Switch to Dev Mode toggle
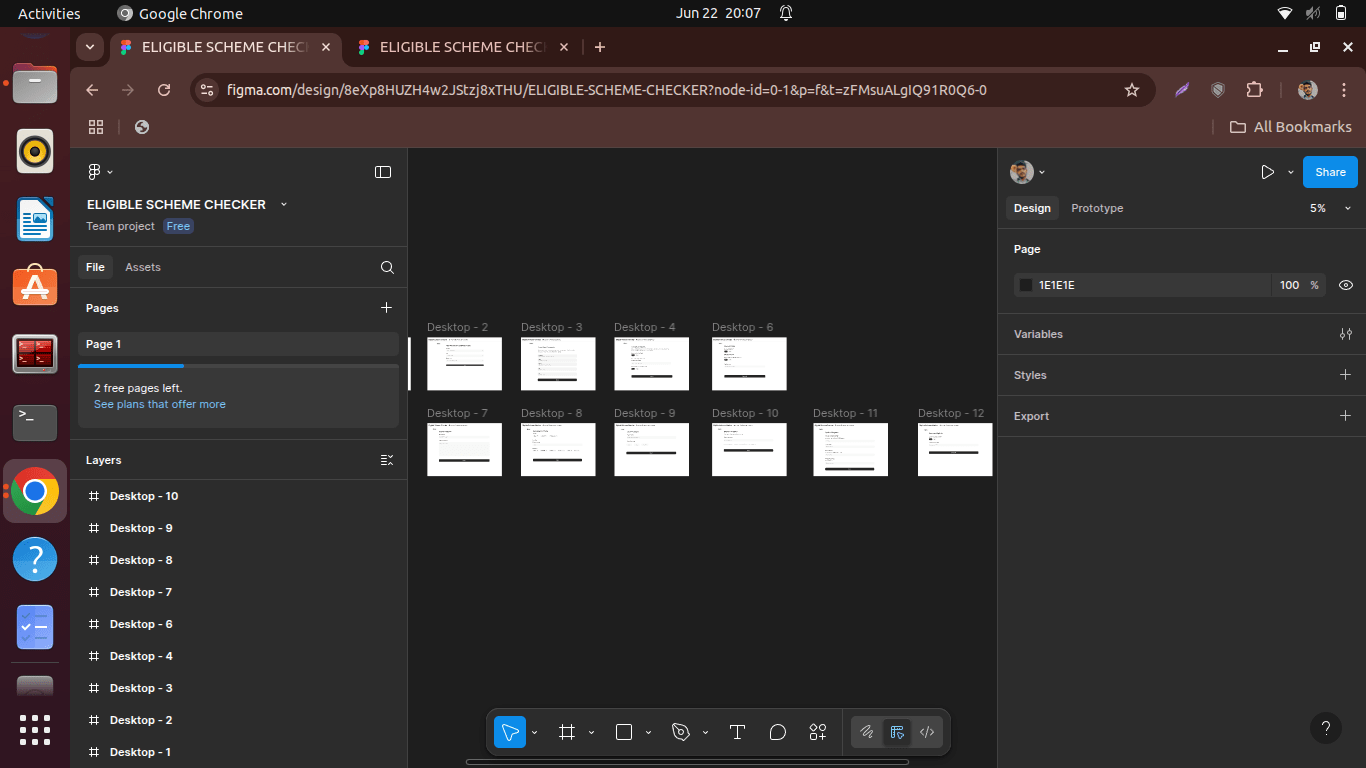Viewport: 1366px width, 768px height. 927,732
